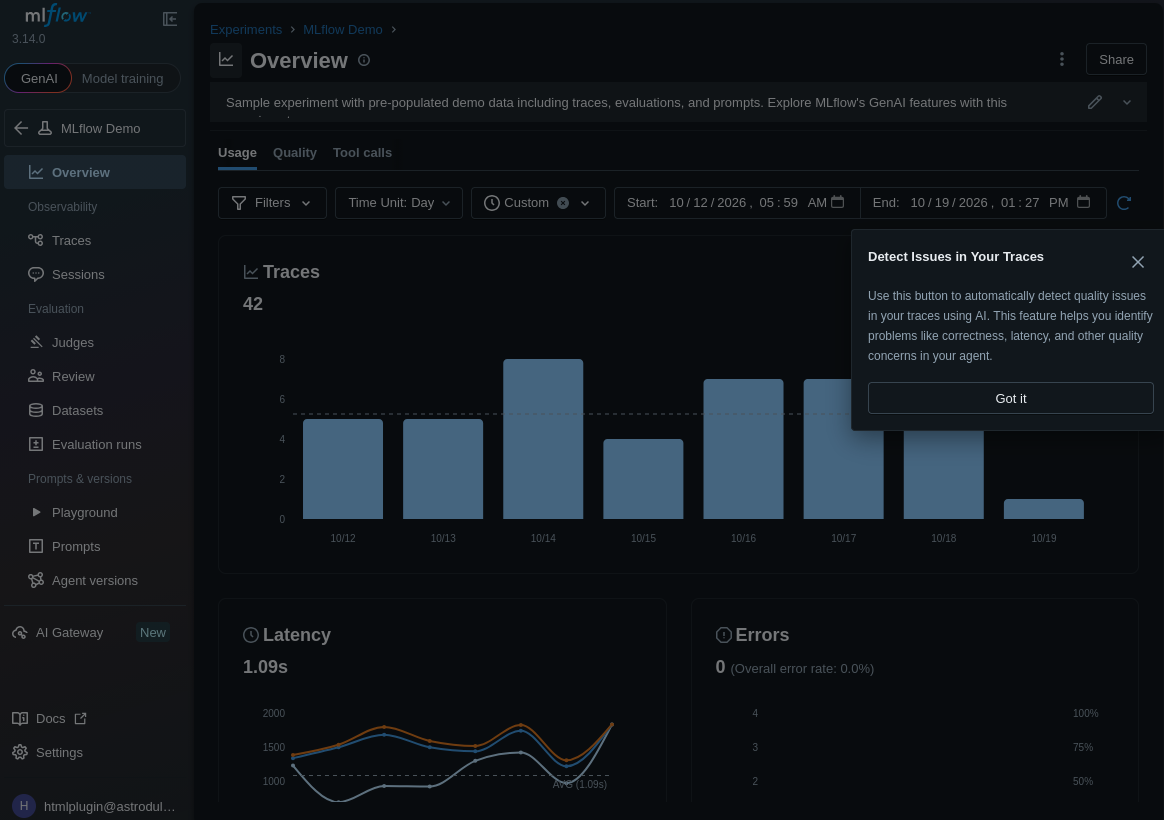Select Overview in the sidebar
This screenshot has width=1164, height=820.
[x=95, y=172]
